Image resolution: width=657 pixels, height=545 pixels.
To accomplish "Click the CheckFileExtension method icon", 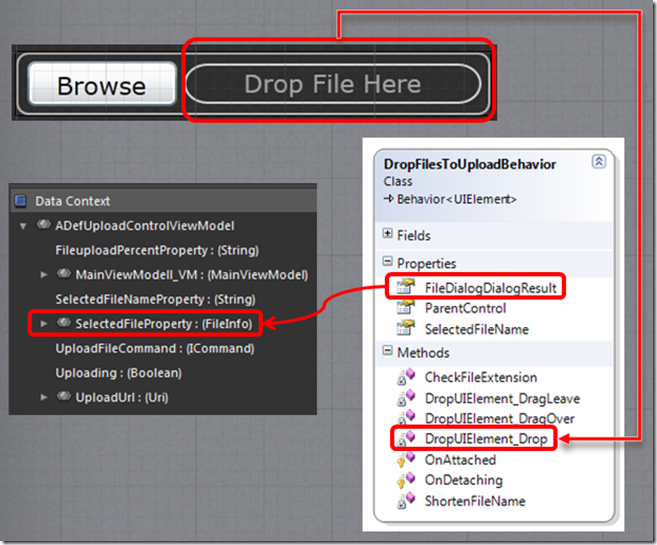I will [x=406, y=377].
